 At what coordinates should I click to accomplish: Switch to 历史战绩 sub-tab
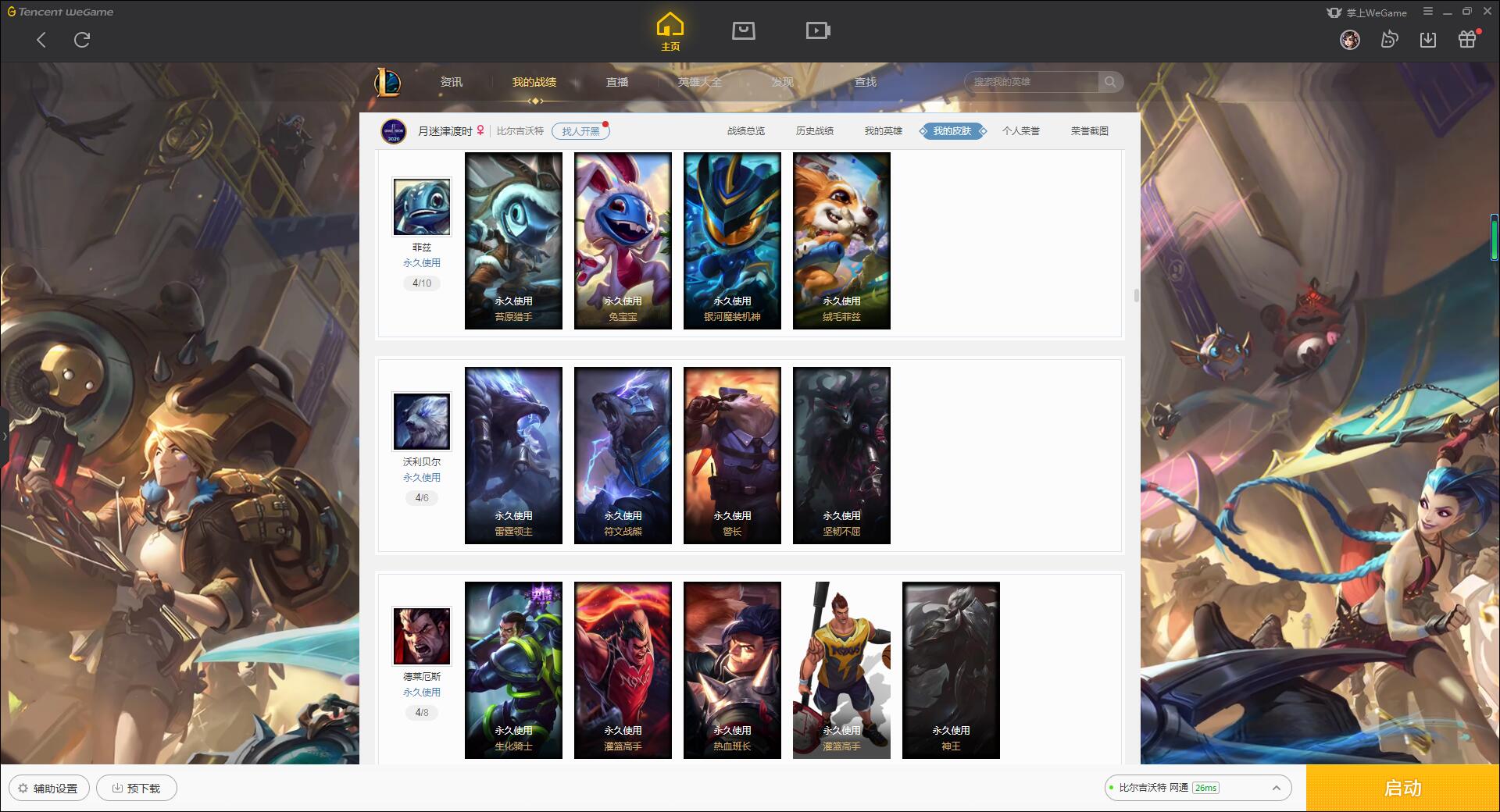coord(815,131)
